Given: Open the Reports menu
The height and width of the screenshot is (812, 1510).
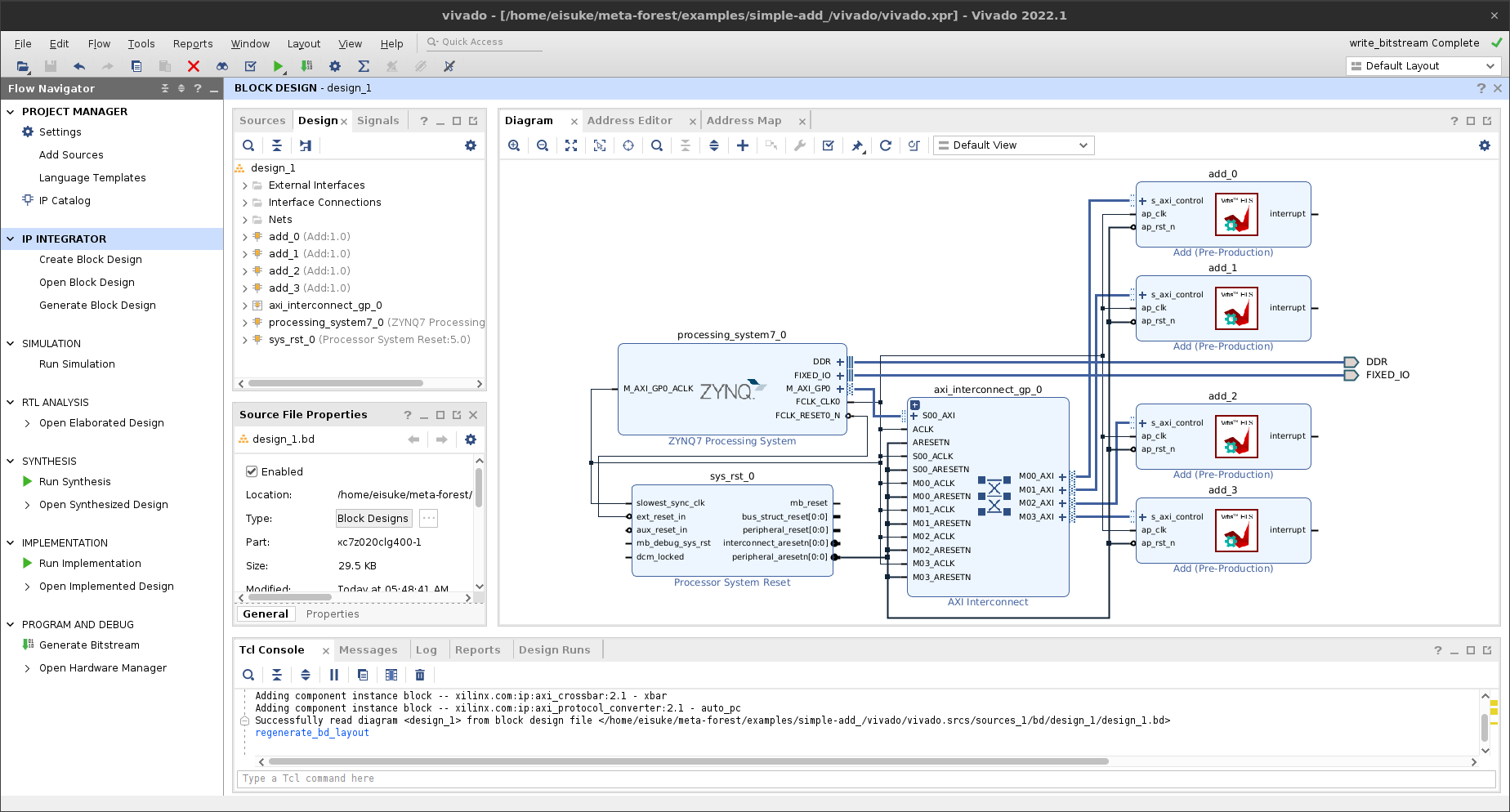Looking at the screenshot, I should click(x=193, y=44).
